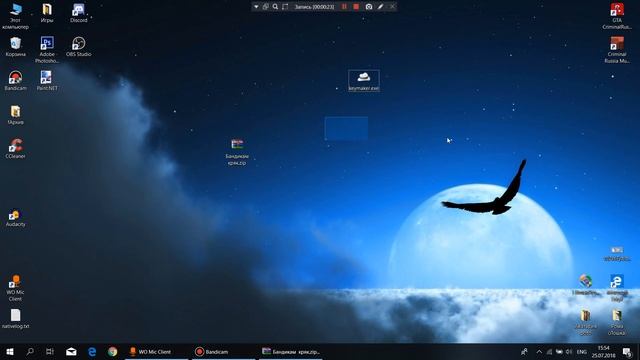Select the Adobe Photoshop desktop shortcut
Screen dimensions: 640x360
click(47, 50)
